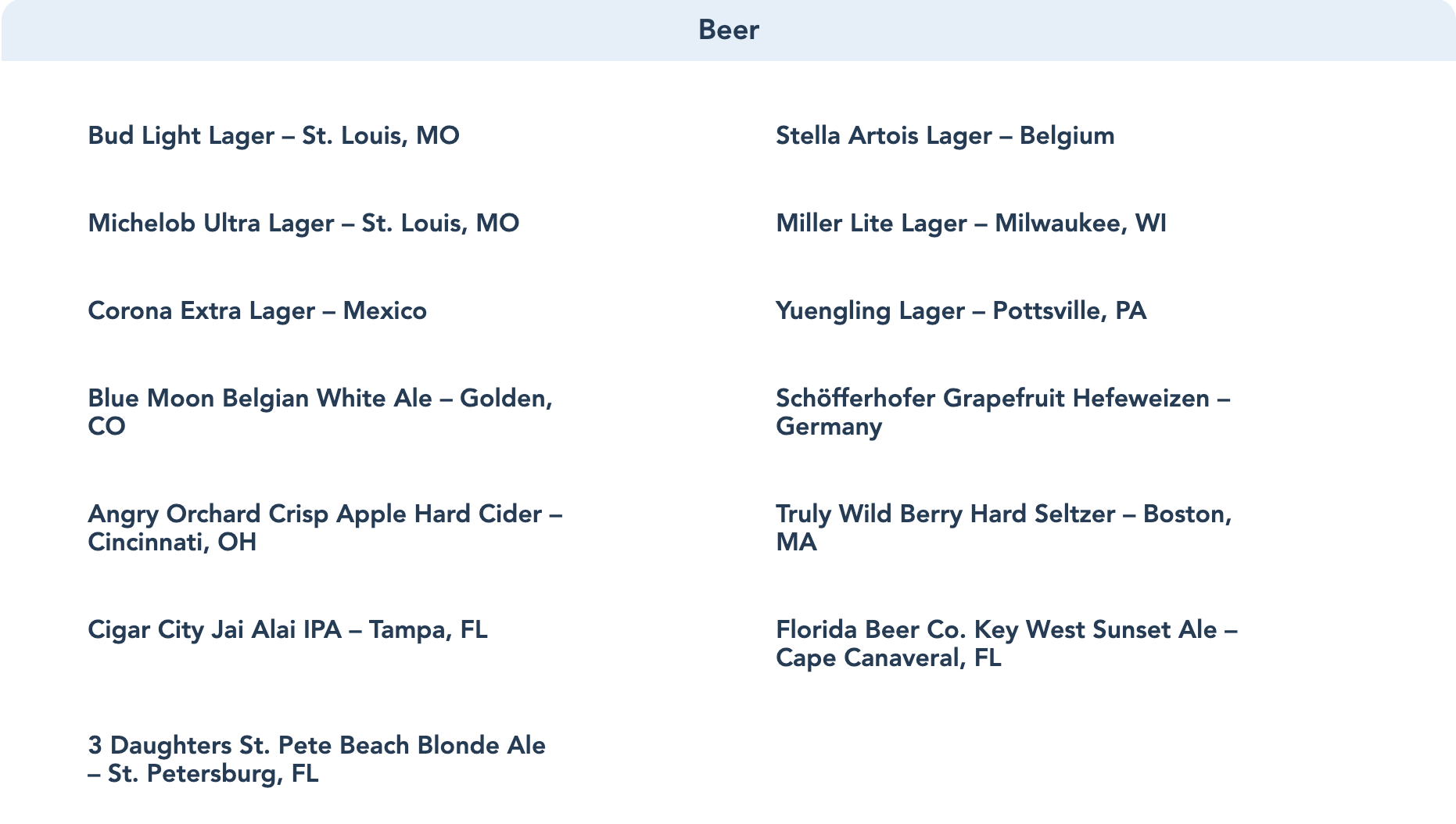Select Bud Light Lager menu item
The height and width of the screenshot is (824, 1456).
coord(274,136)
